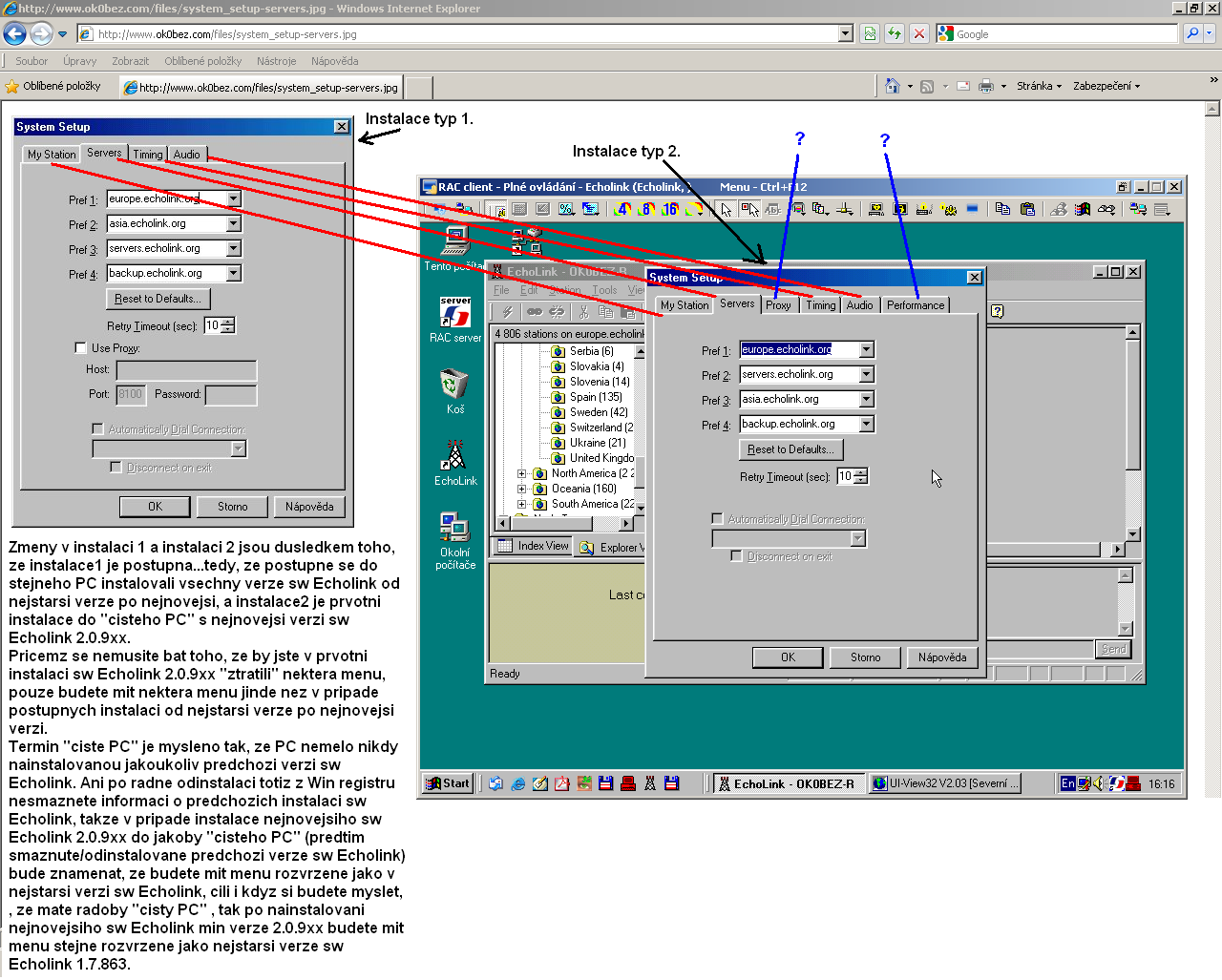Click the Internet Explorer Back arrow button

(x=14, y=33)
